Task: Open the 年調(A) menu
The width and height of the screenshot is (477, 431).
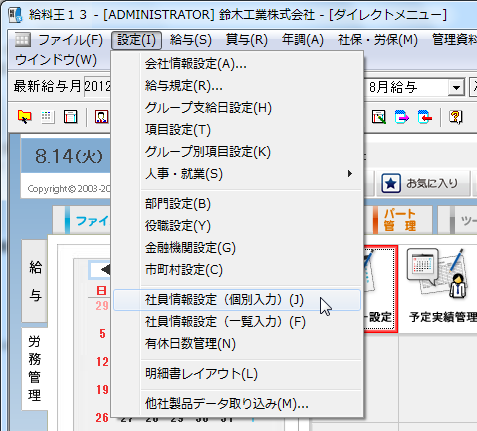Action: pos(303,40)
